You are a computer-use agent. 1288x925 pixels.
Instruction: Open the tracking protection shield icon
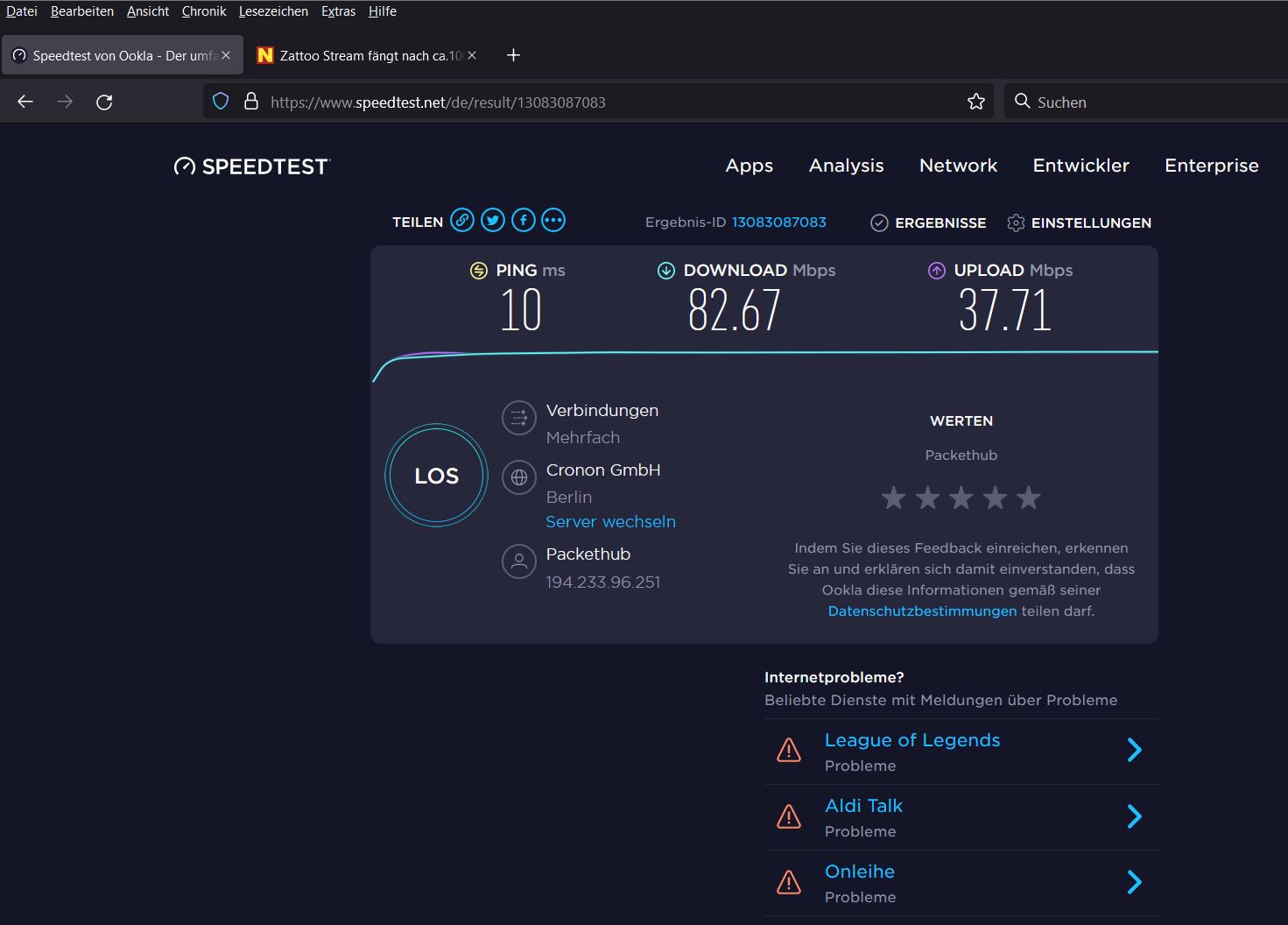pos(221,102)
